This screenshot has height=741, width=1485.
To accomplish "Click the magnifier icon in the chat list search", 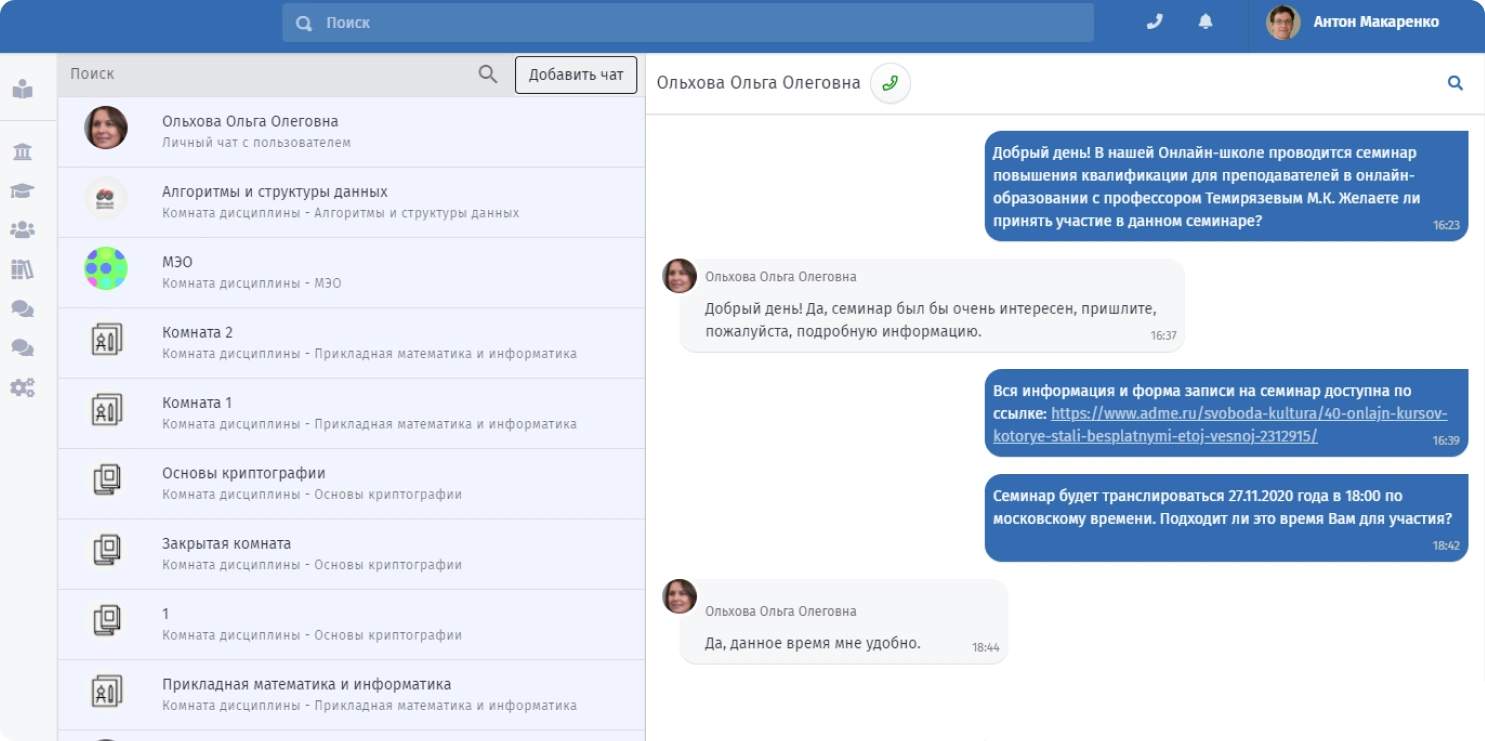I will point(488,74).
